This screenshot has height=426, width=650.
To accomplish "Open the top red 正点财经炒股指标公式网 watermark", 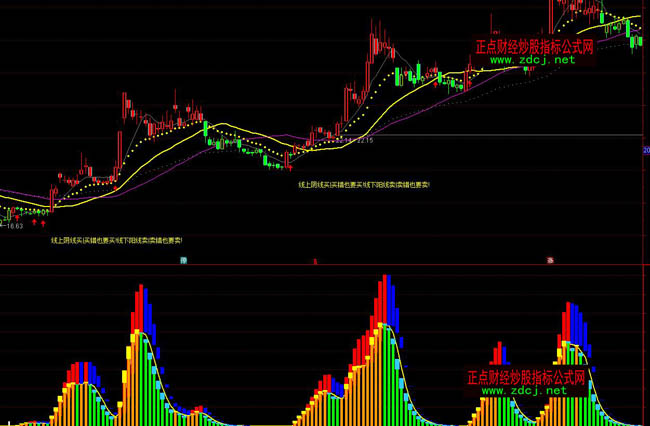I will (533, 46).
